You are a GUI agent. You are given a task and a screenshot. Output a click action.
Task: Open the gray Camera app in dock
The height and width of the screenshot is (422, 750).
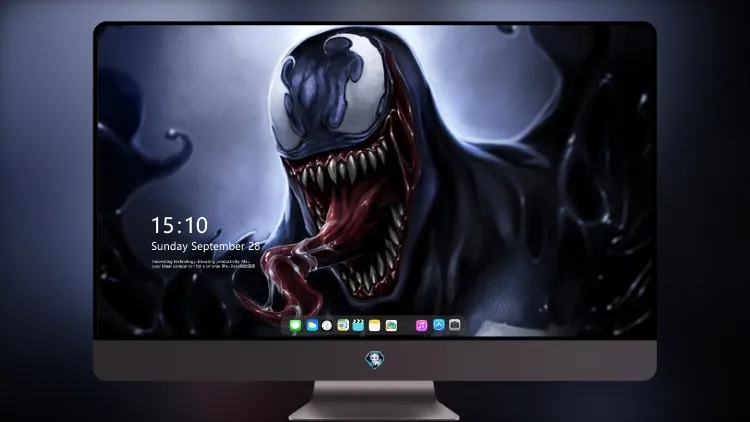point(455,325)
